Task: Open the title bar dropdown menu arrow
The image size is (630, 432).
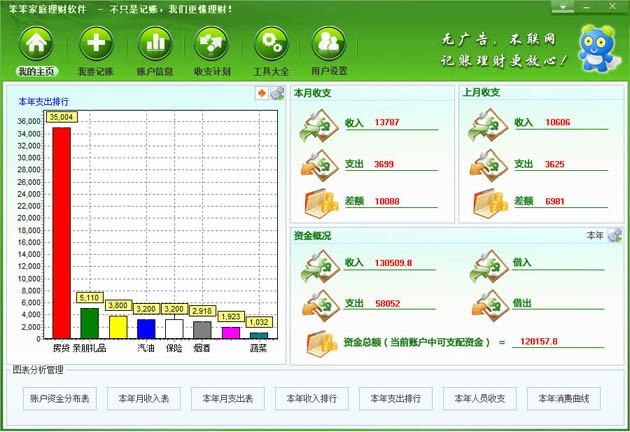Action: click(565, 7)
